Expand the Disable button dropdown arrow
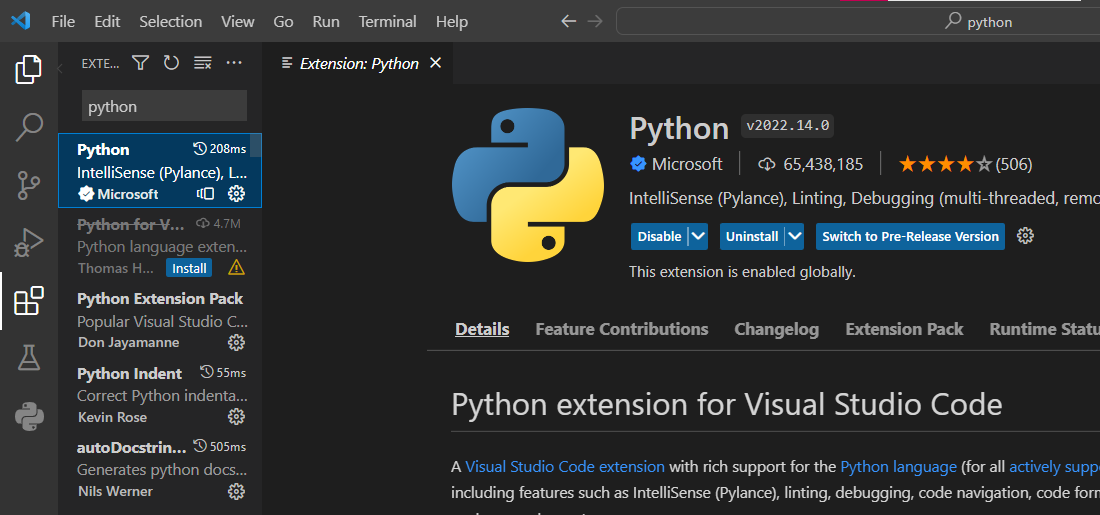 coord(698,237)
